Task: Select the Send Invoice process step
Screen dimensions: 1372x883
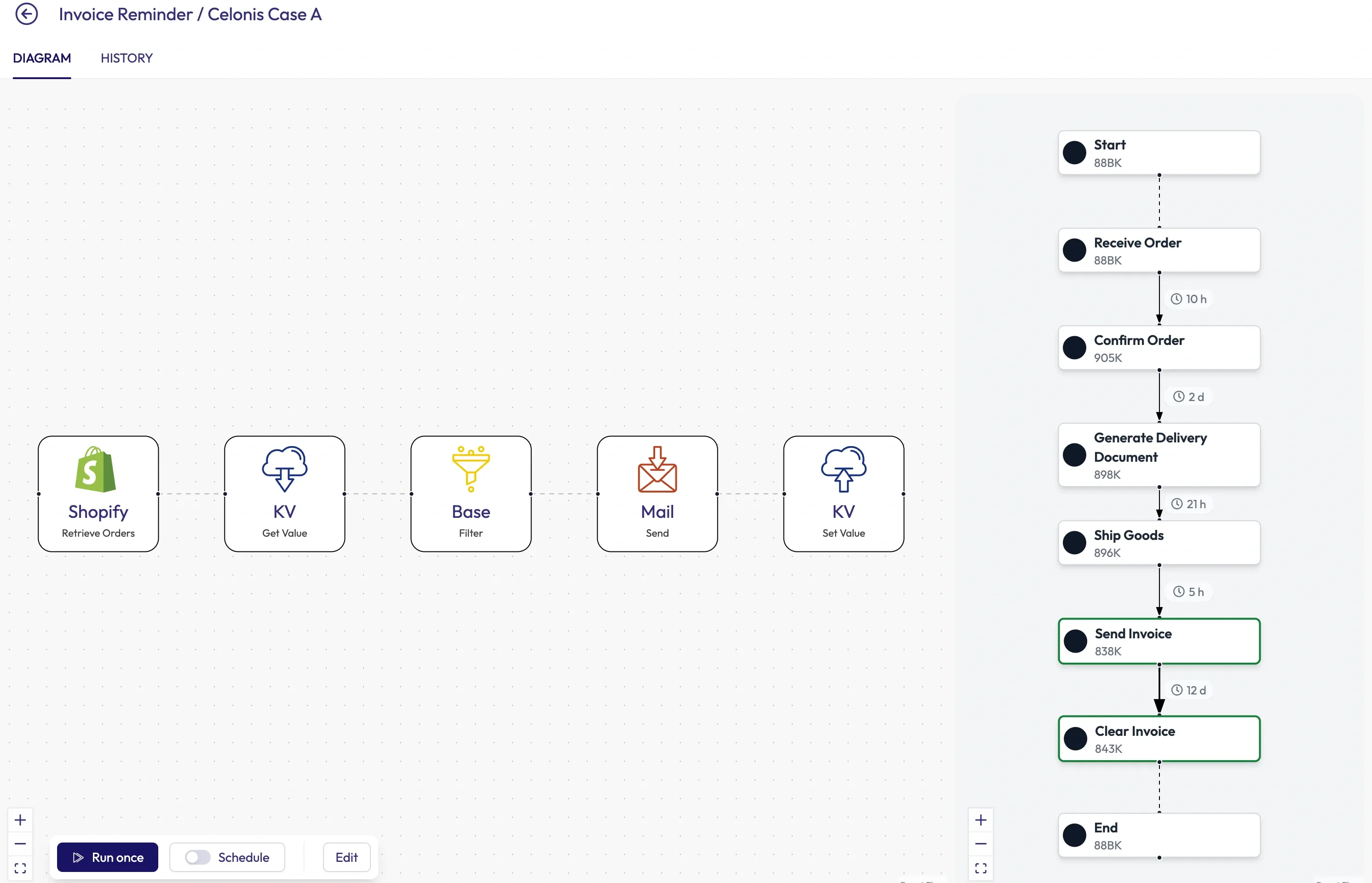Action: 1159,641
